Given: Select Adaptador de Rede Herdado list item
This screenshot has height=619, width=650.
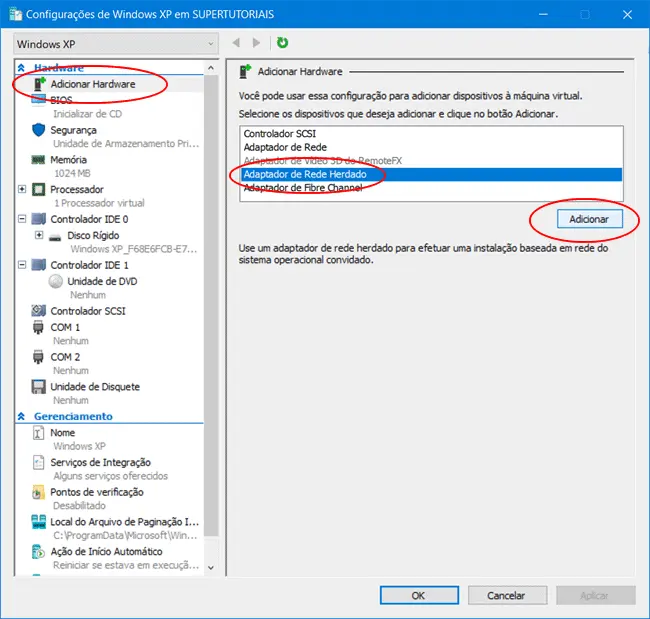Looking at the screenshot, I should tap(431, 174).
